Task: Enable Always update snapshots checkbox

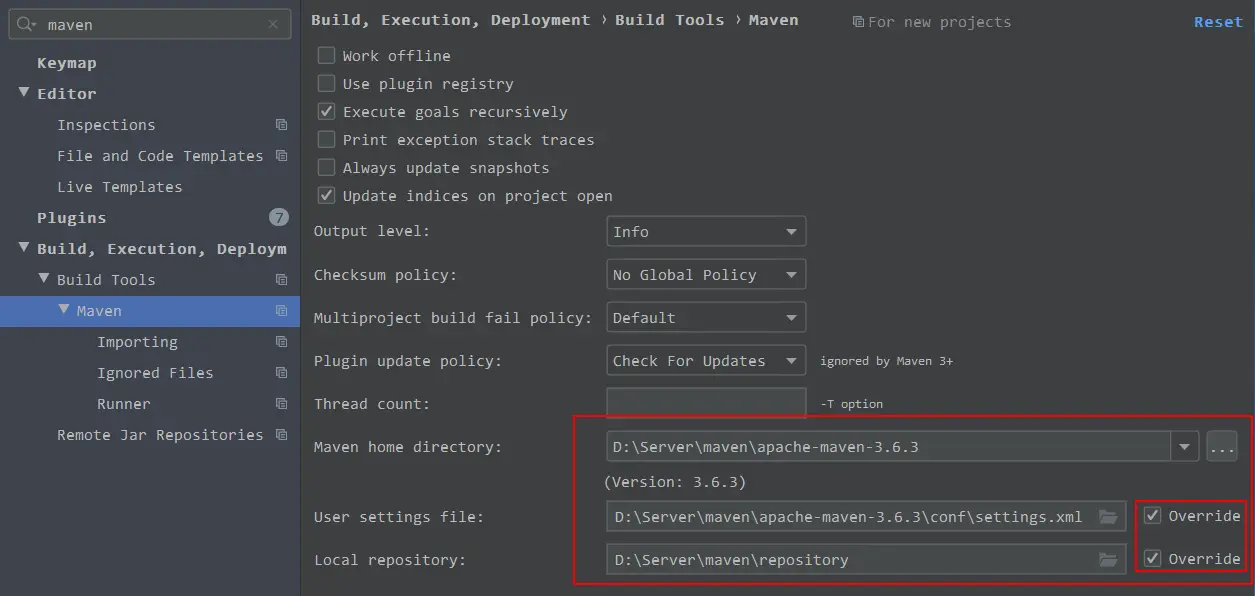Action: click(326, 167)
